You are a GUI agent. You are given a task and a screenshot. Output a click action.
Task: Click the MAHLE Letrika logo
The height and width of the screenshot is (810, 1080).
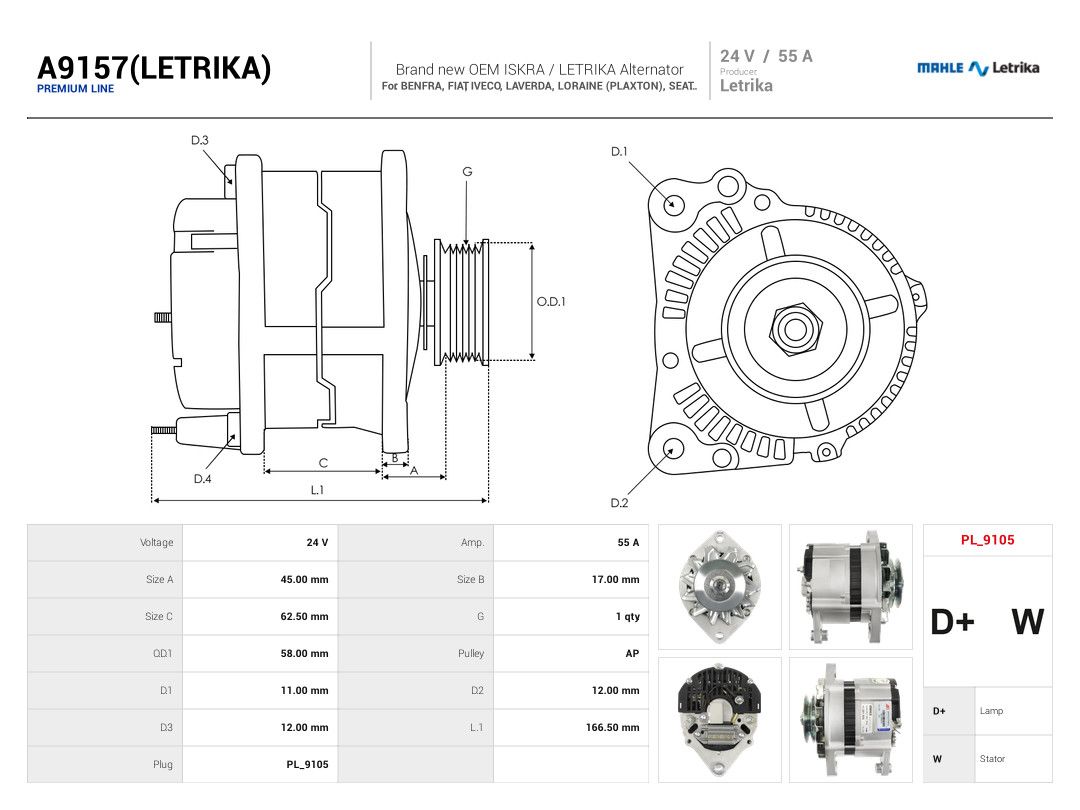[x=977, y=68]
